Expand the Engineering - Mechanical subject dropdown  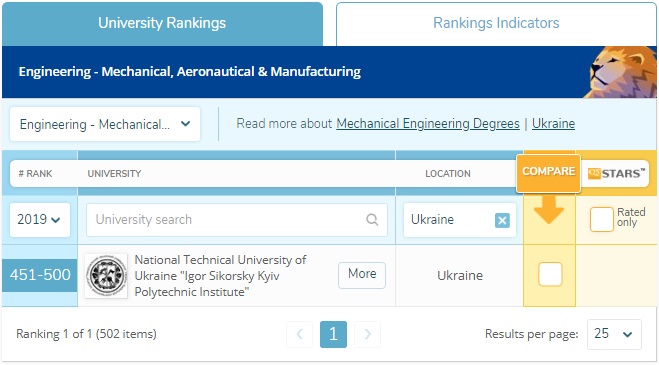105,124
